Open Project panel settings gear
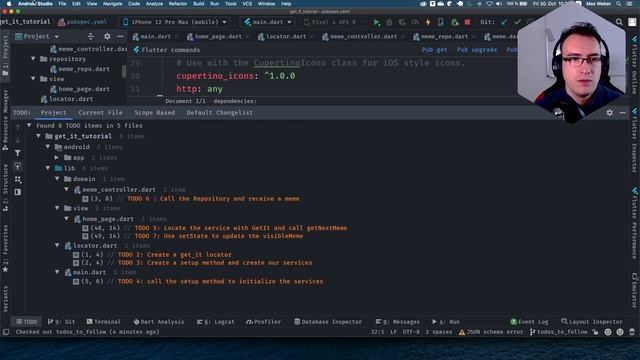This screenshot has height=360, width=640. pos(107,36)
